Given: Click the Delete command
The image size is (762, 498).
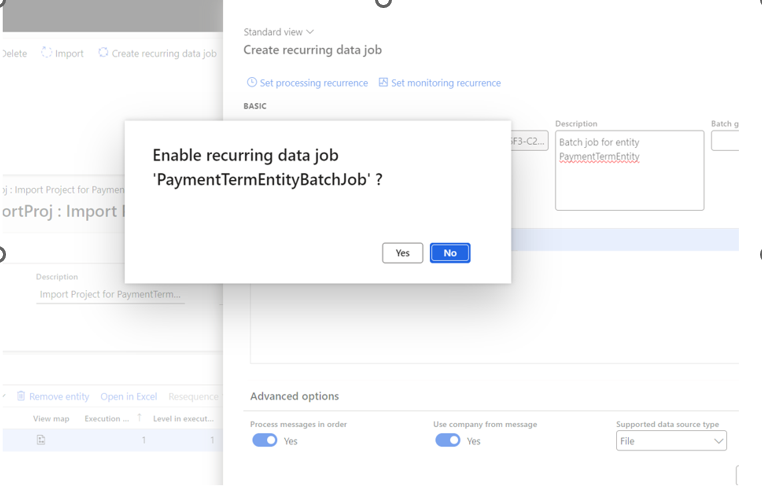Looking at the screenshot, I should [14, 53].
